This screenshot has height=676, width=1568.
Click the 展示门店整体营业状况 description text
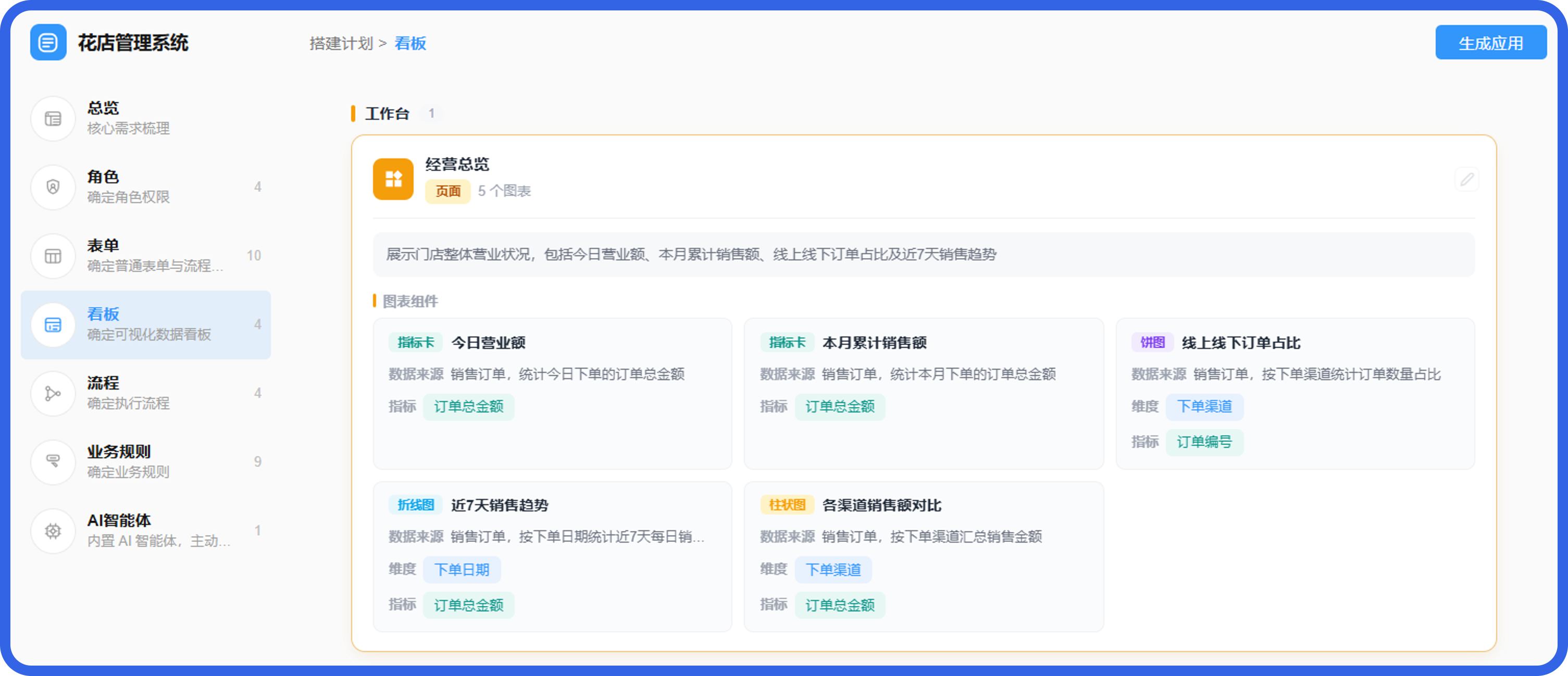click(x=691, y=254)
